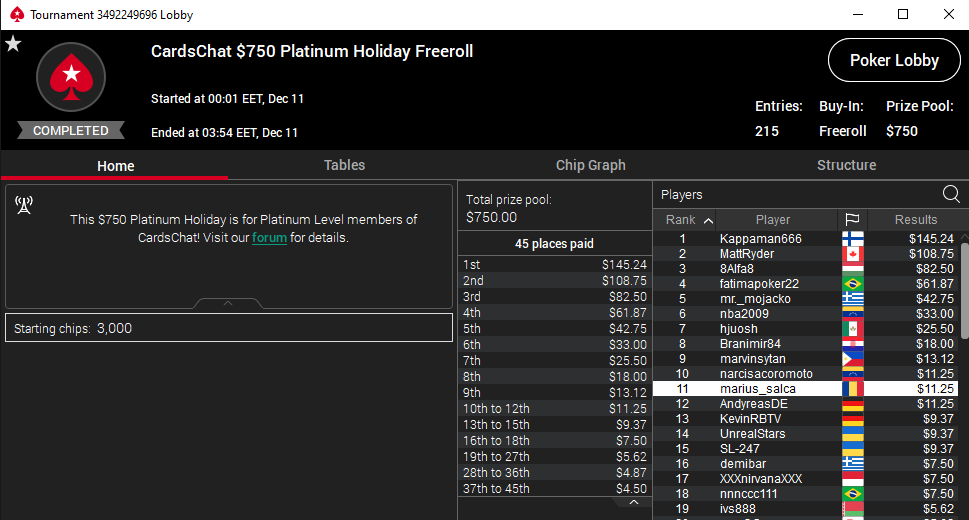Switch to the Tables tab
969x520 pixels.
[x=344, y=165]
